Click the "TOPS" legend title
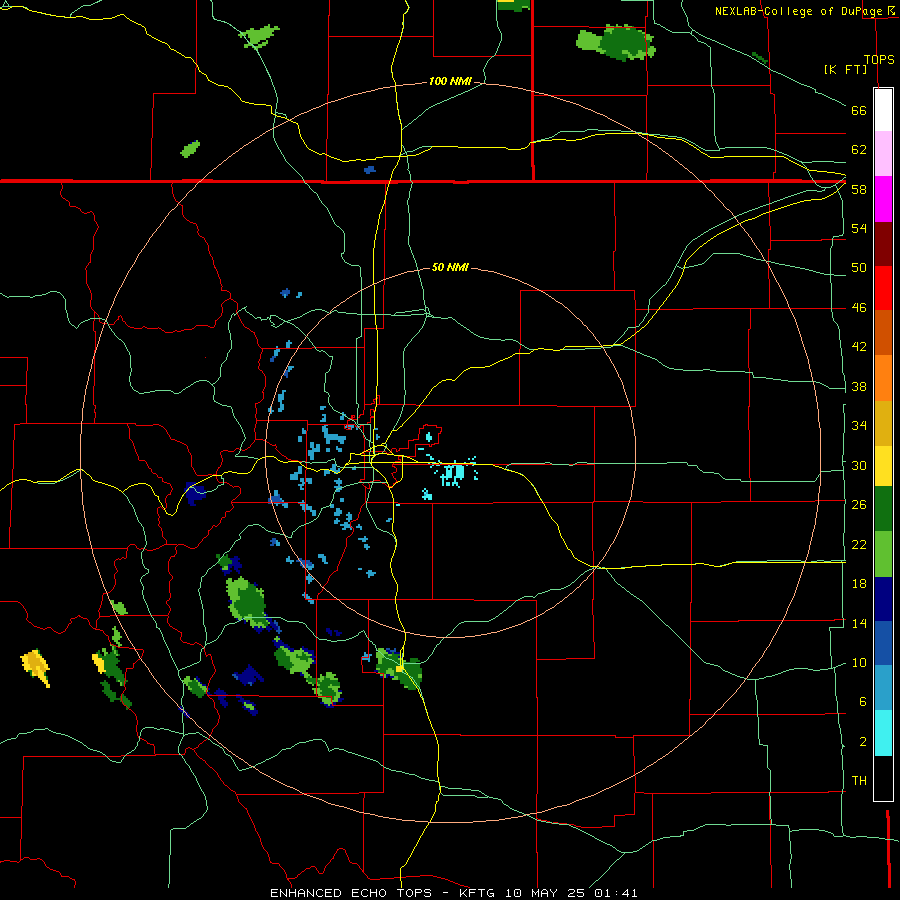The width and height of the screenshot is (900, 900). pyautogui.click(x=879, y=59)
